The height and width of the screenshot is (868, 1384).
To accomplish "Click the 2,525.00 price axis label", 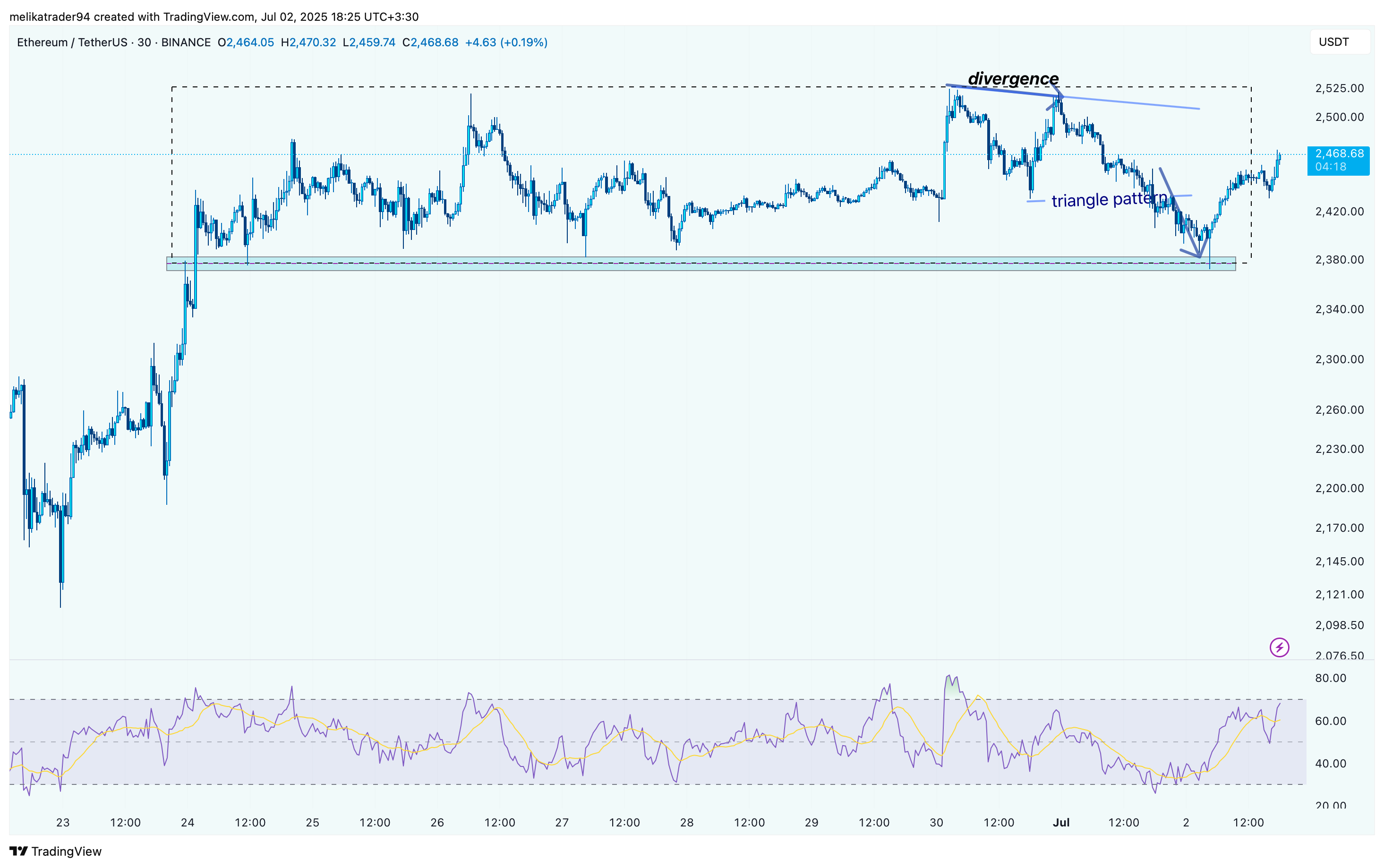I will tap(1339, 88).
